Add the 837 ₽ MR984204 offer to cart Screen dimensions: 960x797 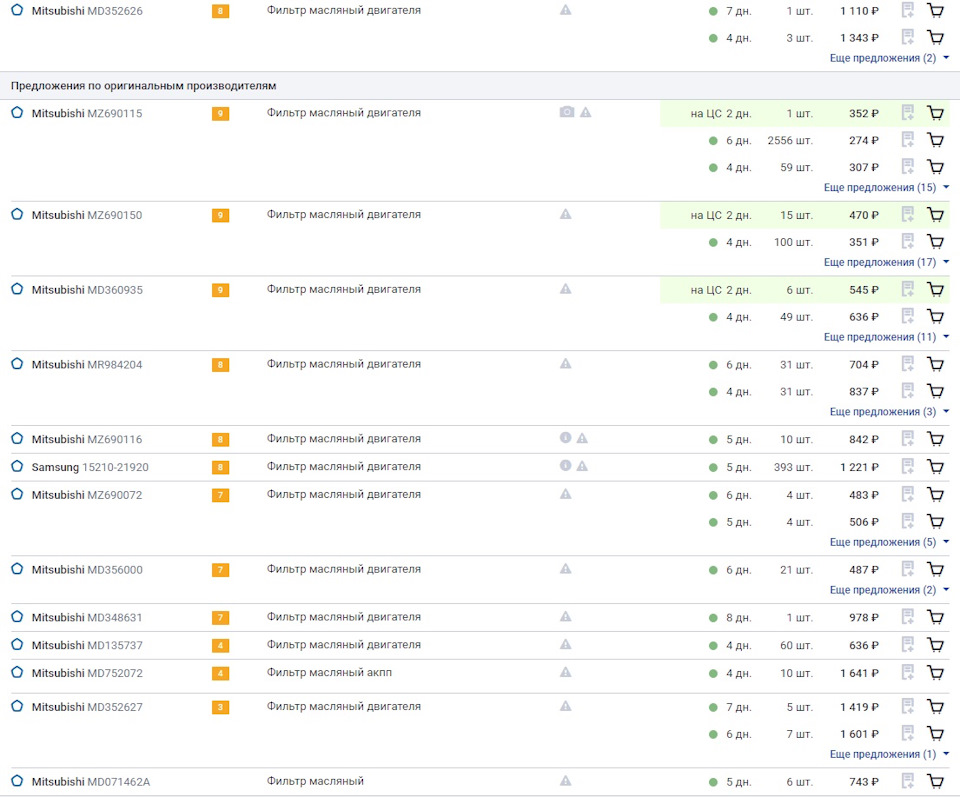(x=935, y=391)
